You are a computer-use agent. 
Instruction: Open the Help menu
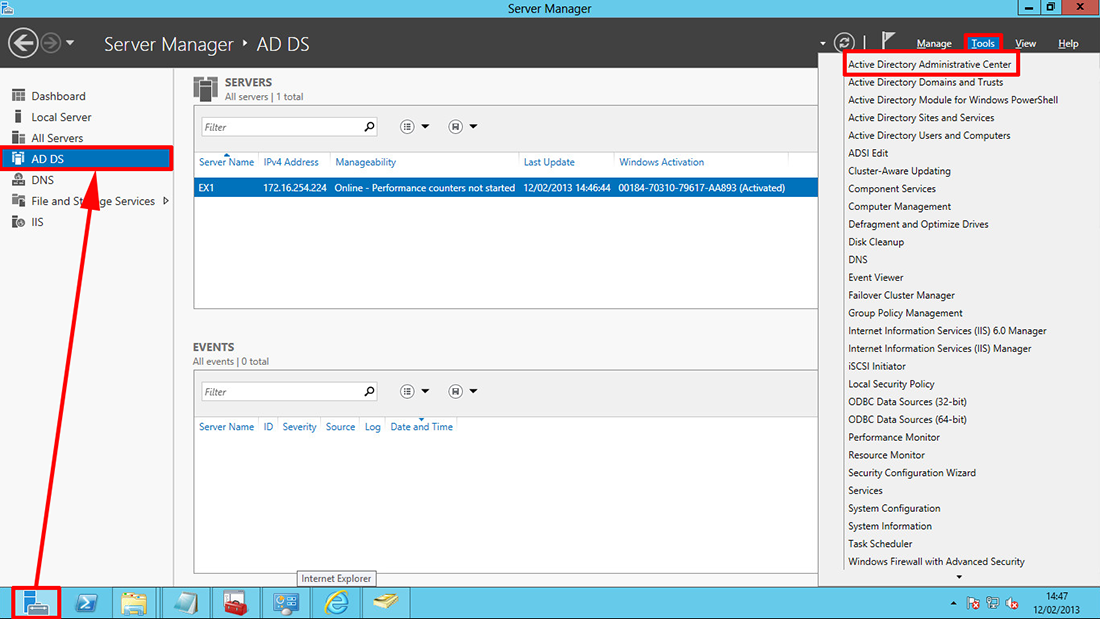click(1068, 44)
